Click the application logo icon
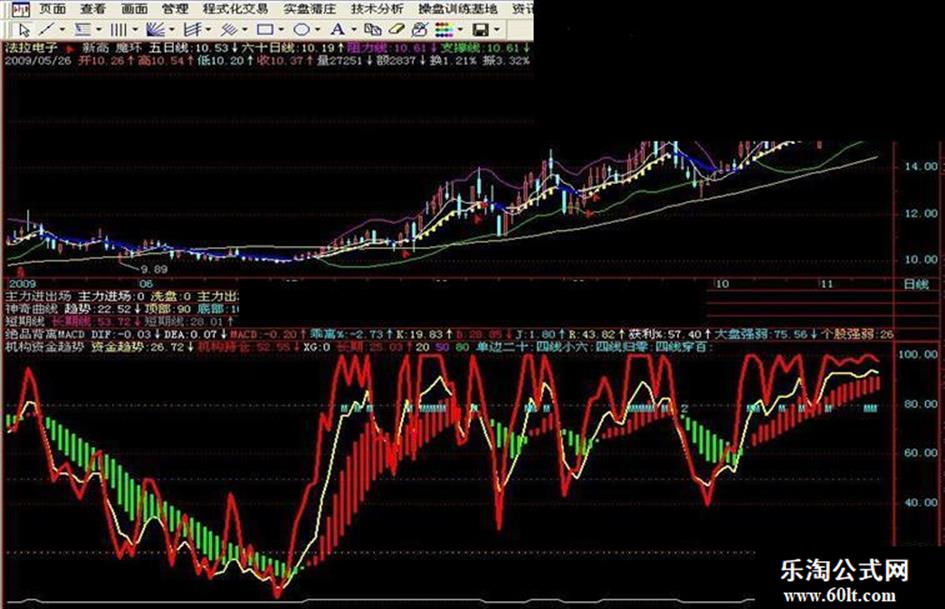The image size is (945, 609). [20, 9]
